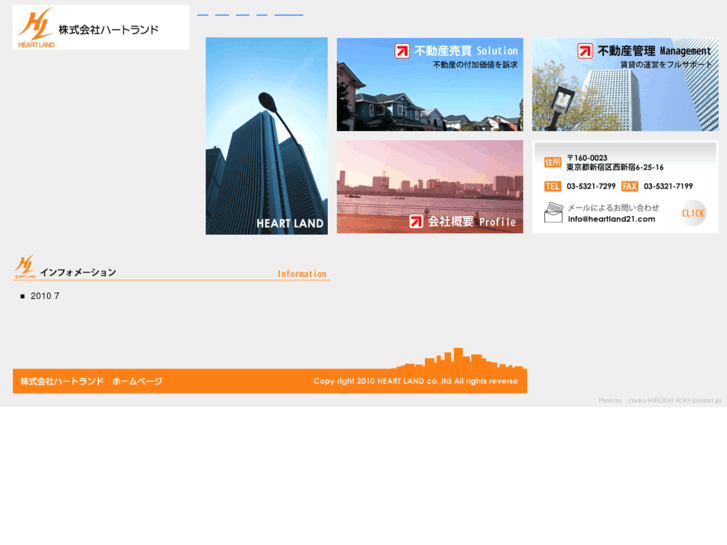
Task: Click the address 東京都新宿区西新宿6-25-16
Action: [x=615, y=167]
